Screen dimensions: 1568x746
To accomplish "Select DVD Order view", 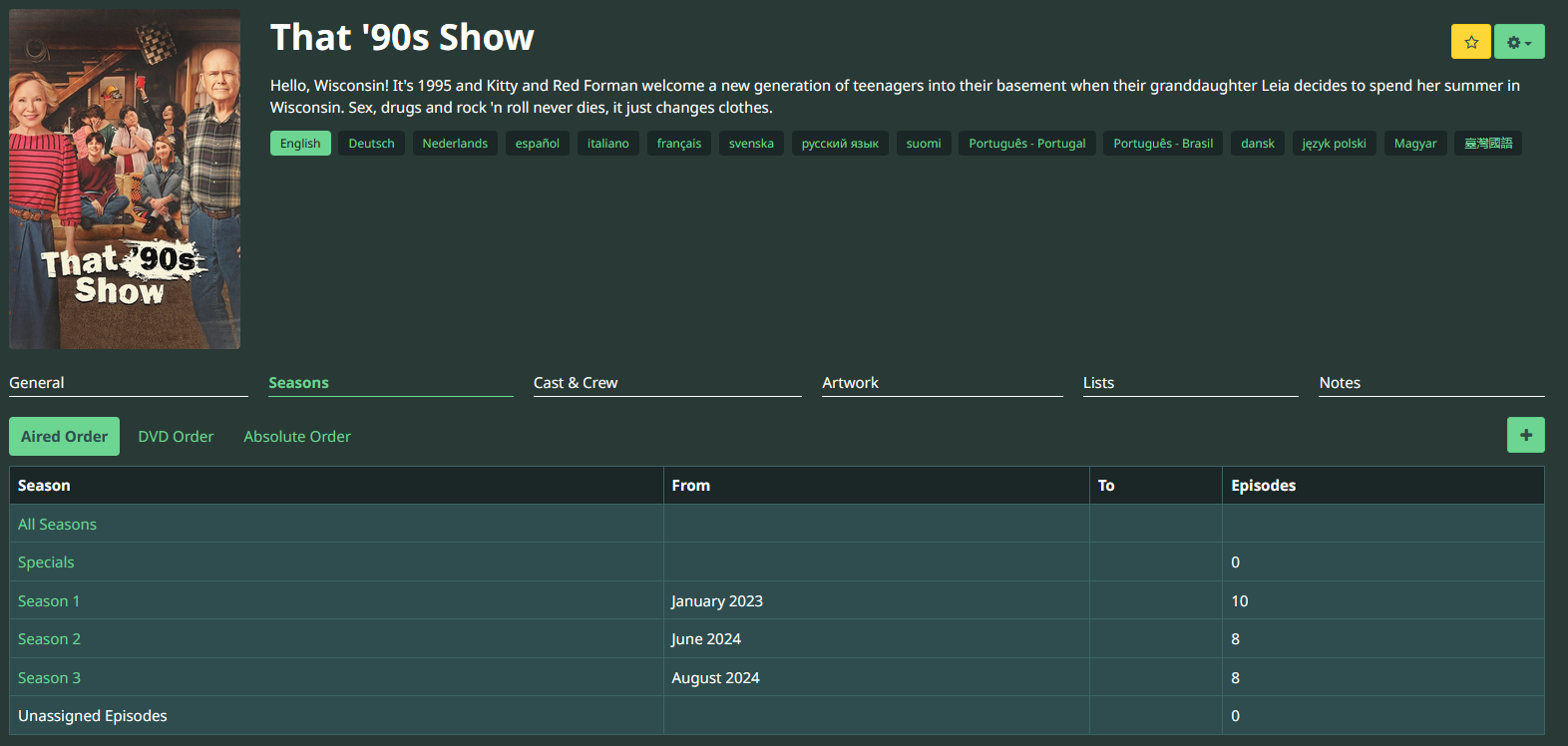I will click(176, 437).
